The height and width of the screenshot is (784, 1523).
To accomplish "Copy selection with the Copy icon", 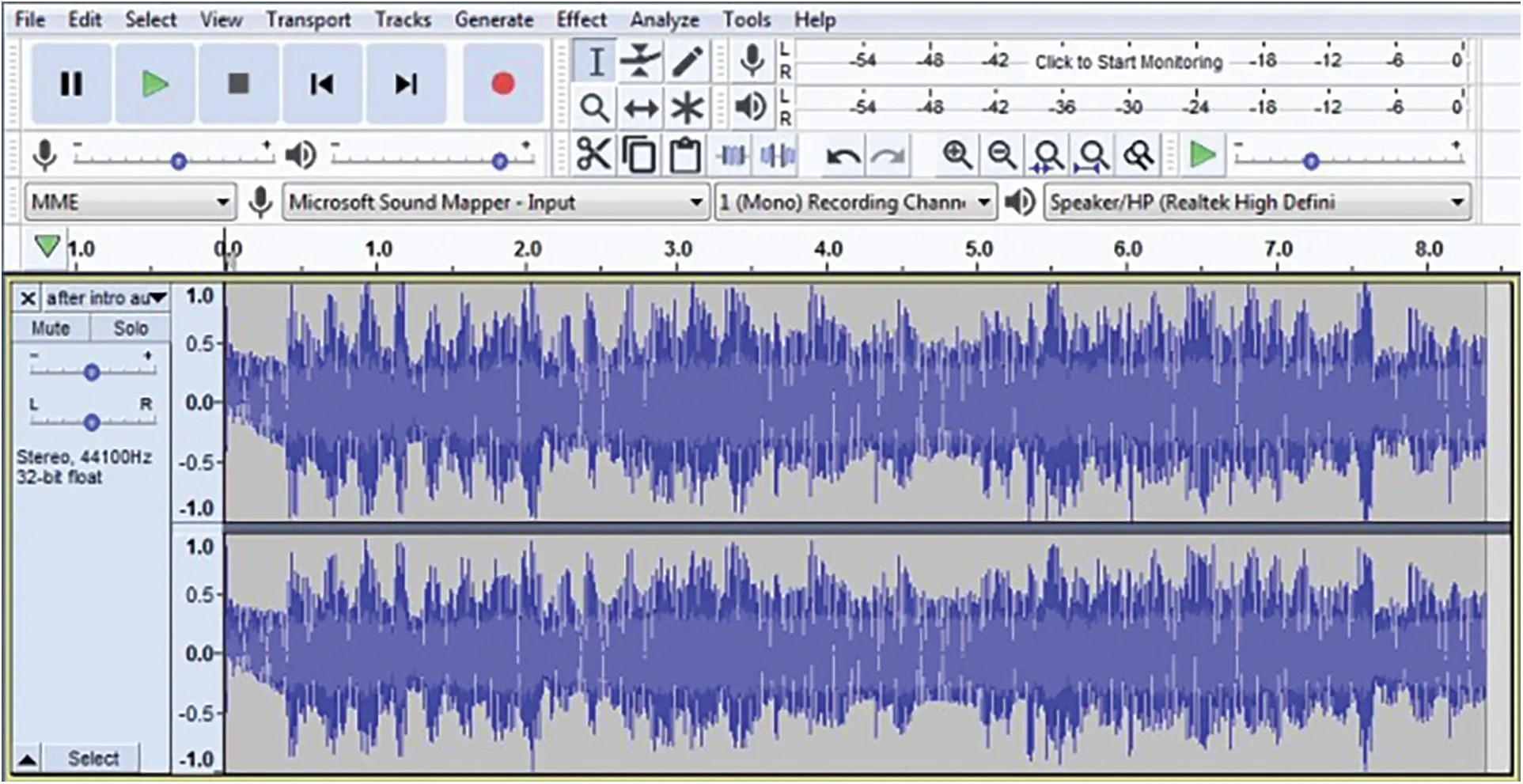I will coord(639,154).
